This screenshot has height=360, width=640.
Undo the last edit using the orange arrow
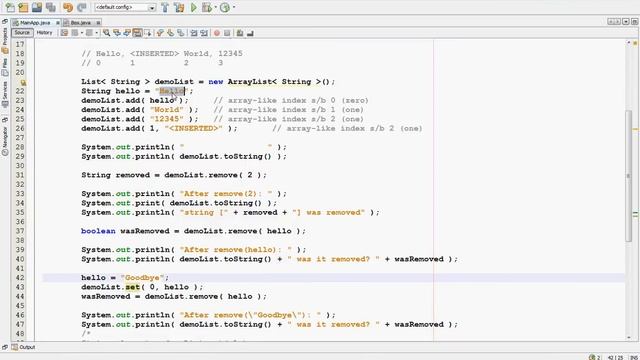(x=68, y=7)
